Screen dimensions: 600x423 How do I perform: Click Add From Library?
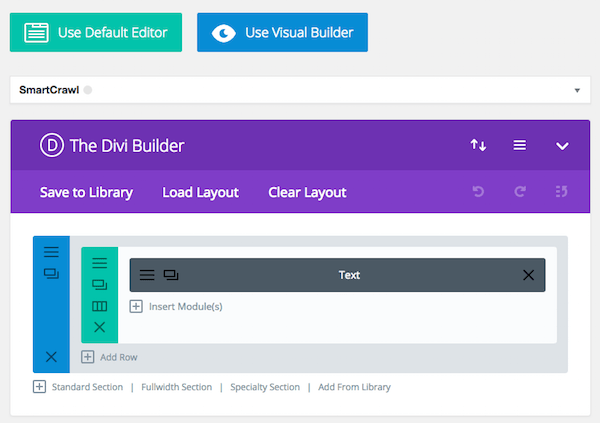[x=354, y=387]
